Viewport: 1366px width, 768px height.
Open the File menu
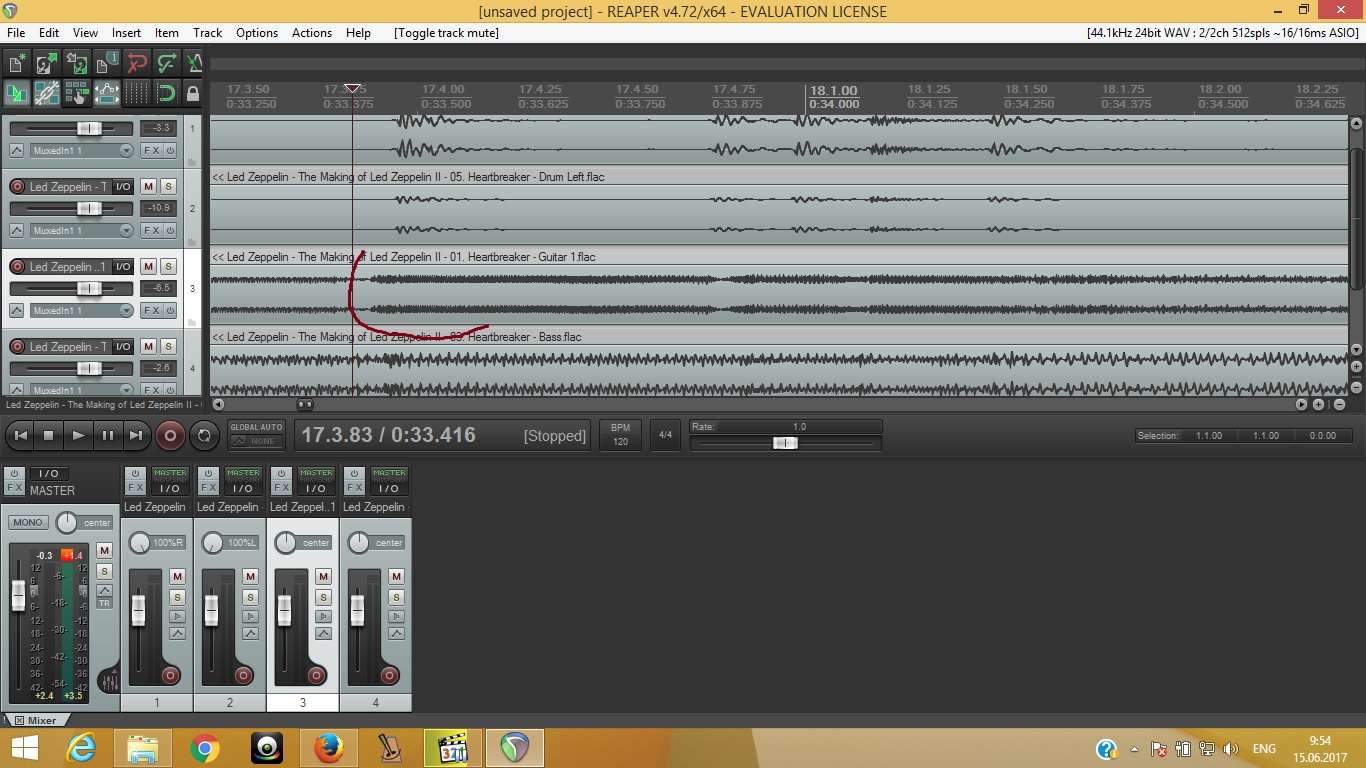pos(16,33)
